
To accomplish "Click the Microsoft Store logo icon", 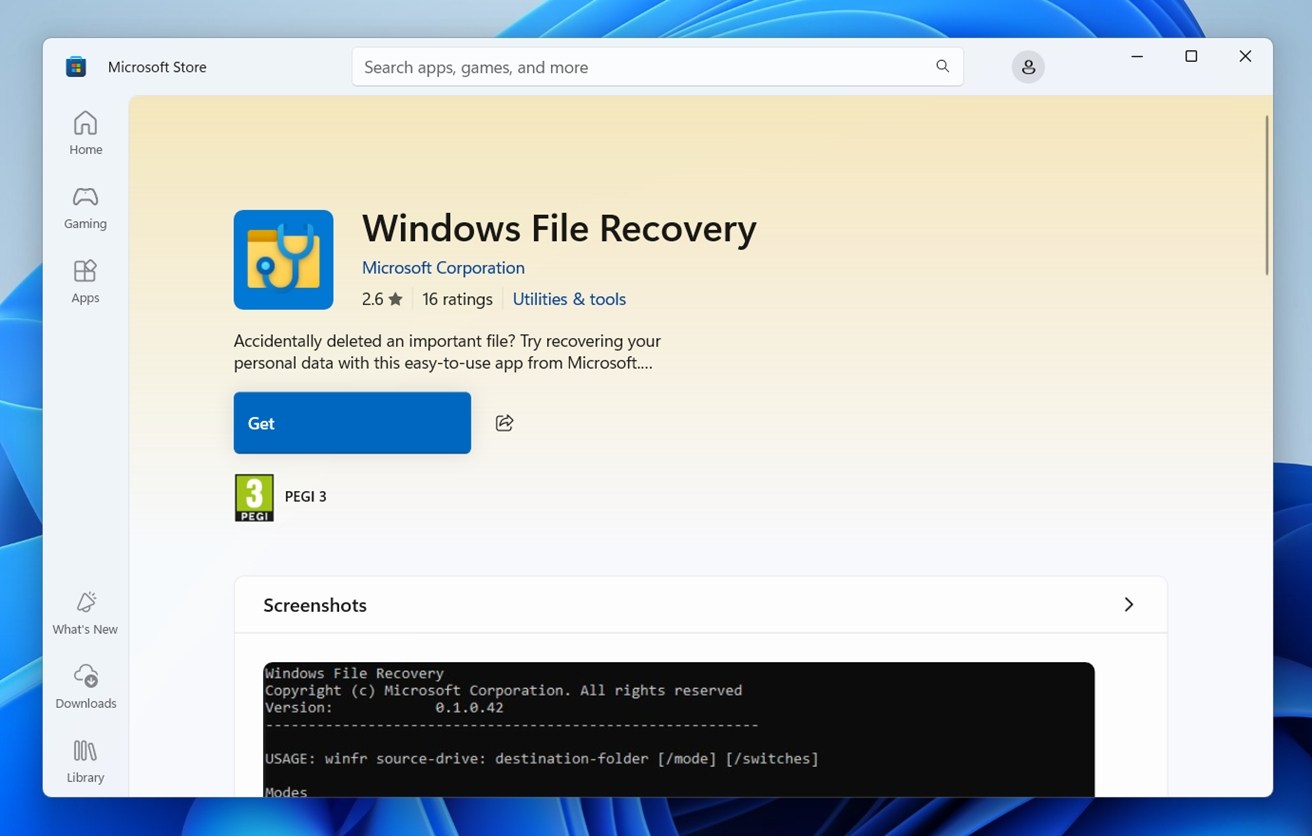I will 76,67.
